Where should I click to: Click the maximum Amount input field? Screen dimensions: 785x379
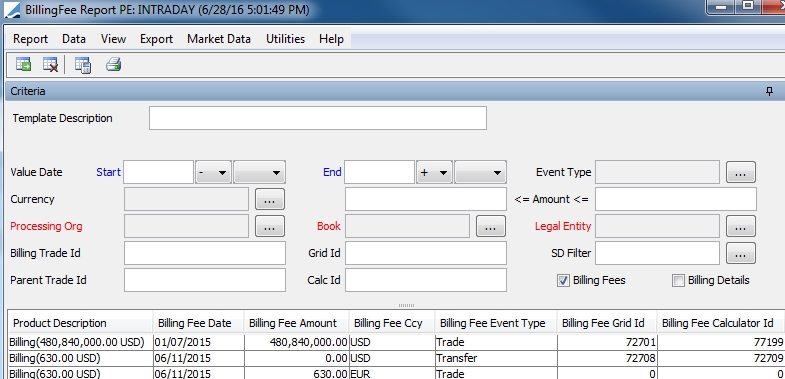676,199
